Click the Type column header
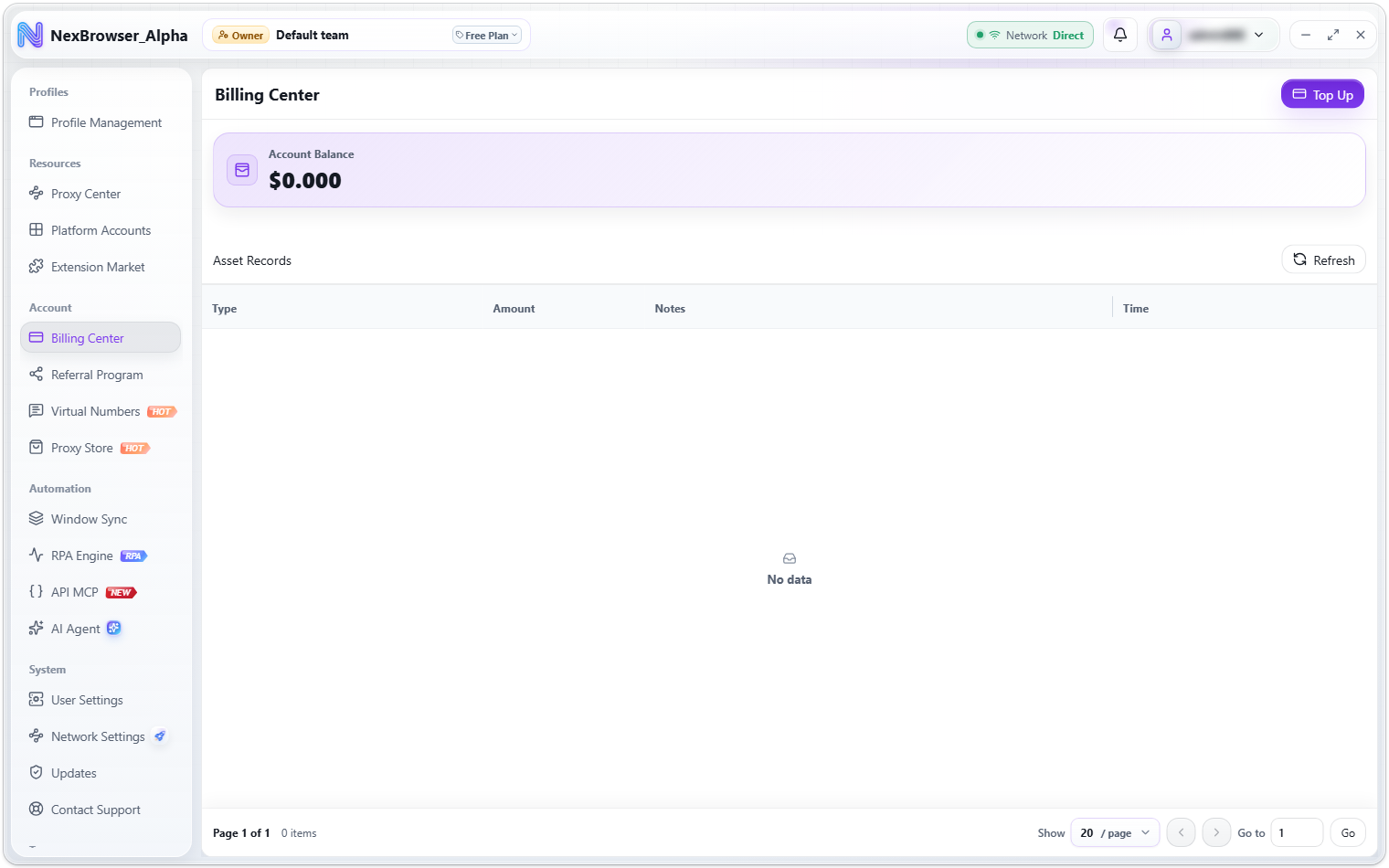This screenshot has width=1389, height=868. tap(225, 309)
